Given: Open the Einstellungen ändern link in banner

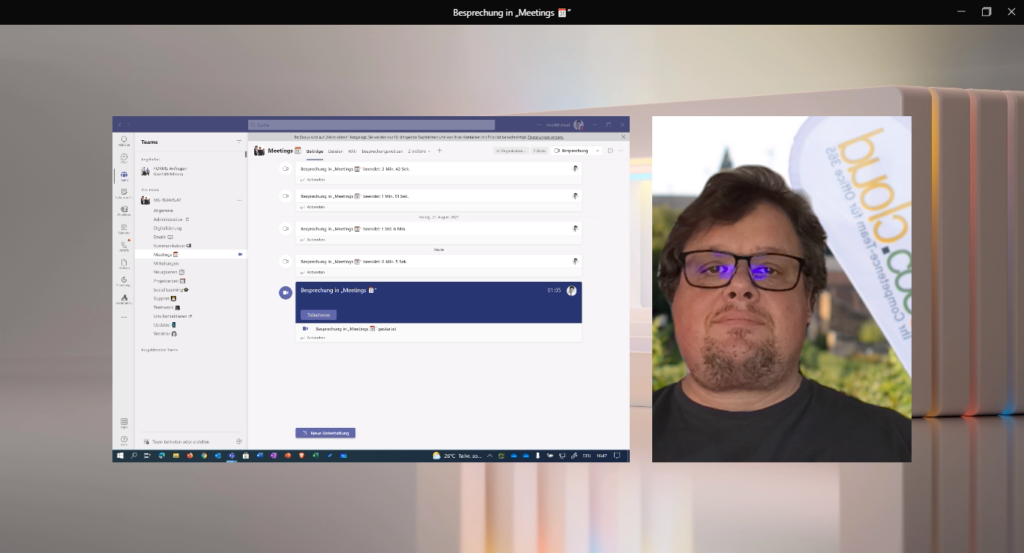Looking at the screenshot, I should 546,137.
